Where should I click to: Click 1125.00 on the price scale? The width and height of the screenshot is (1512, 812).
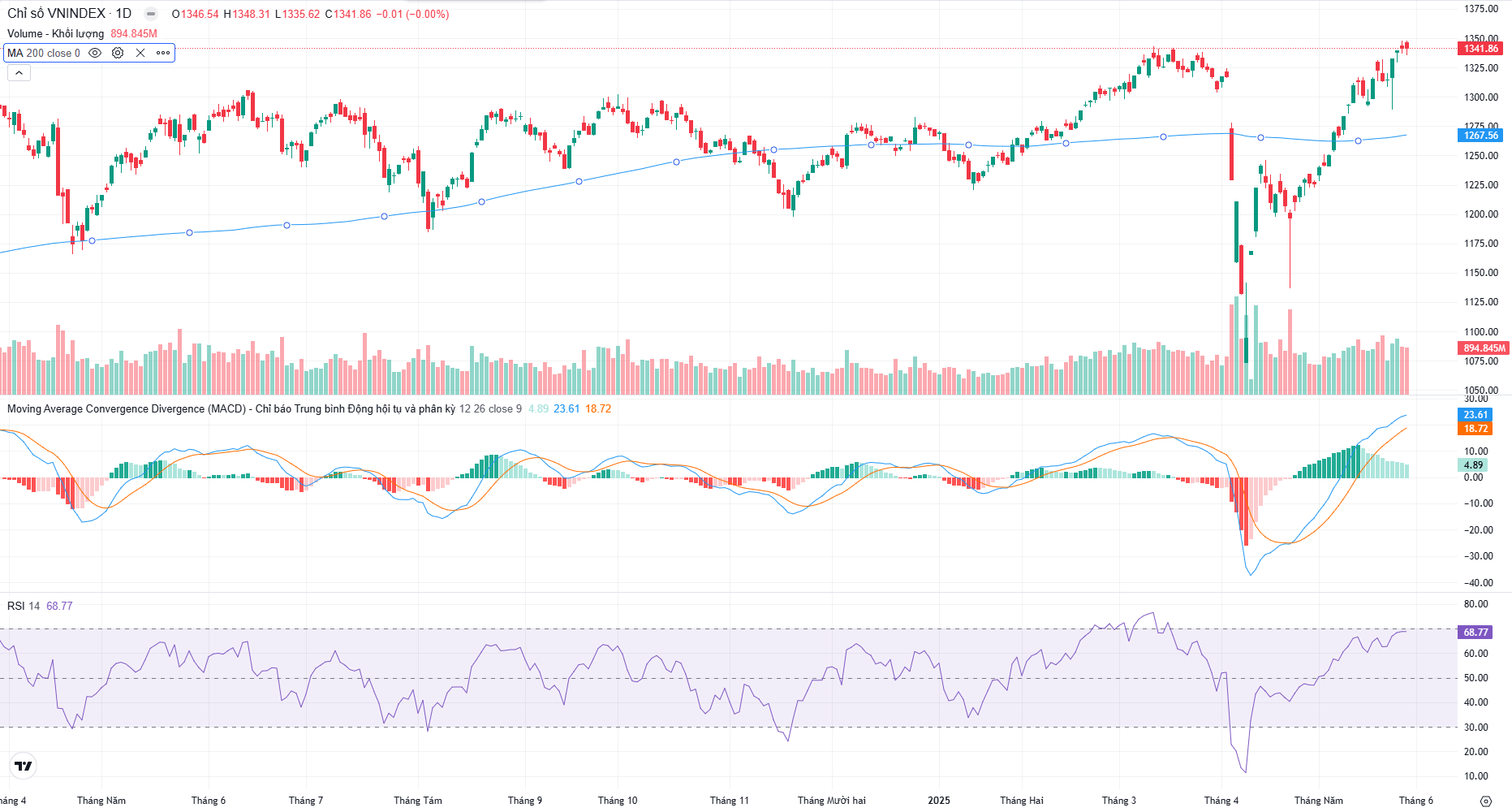click(x=1481, y=302)
